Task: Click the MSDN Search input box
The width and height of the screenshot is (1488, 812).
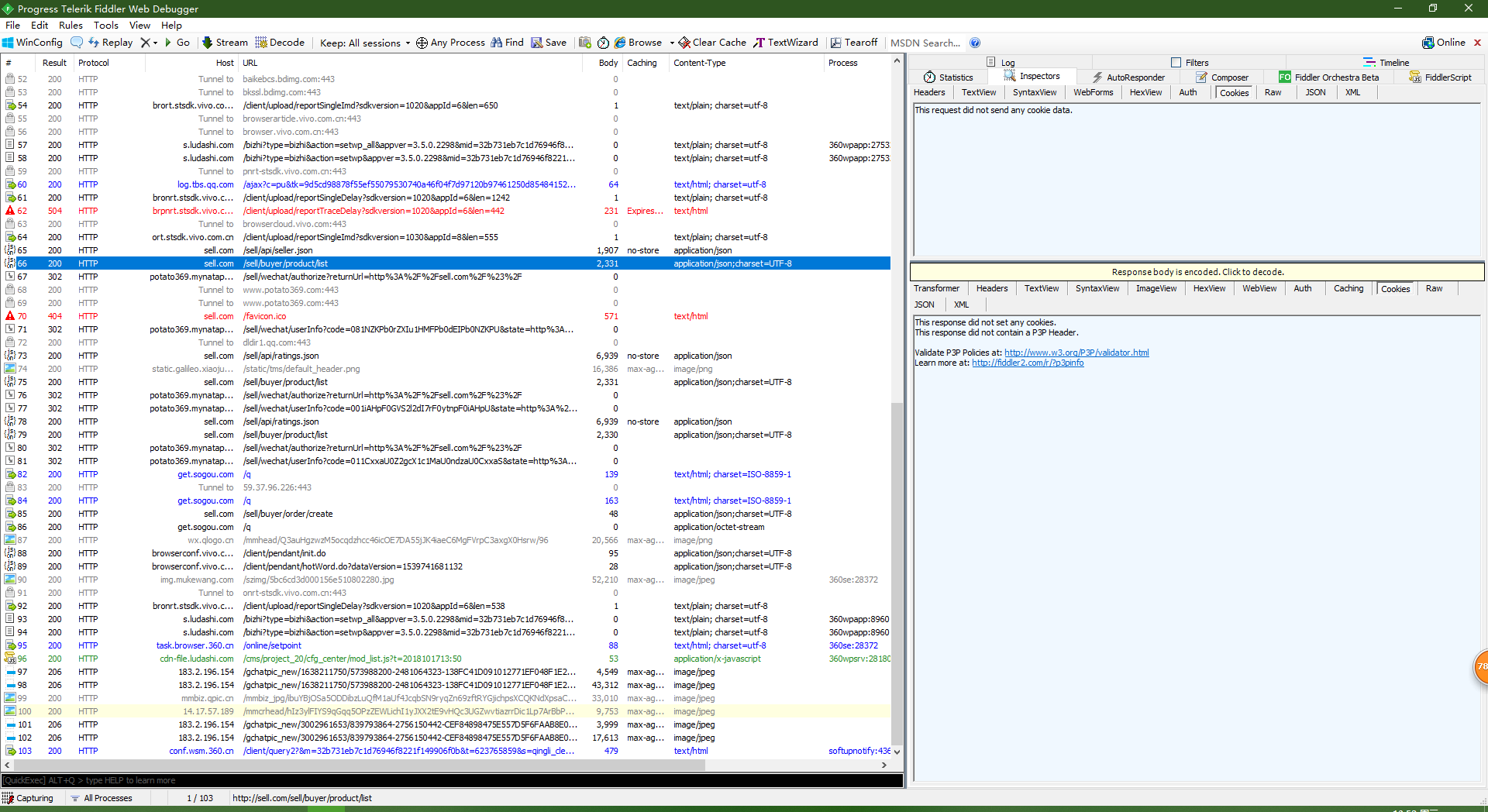Action: point(925,43)
